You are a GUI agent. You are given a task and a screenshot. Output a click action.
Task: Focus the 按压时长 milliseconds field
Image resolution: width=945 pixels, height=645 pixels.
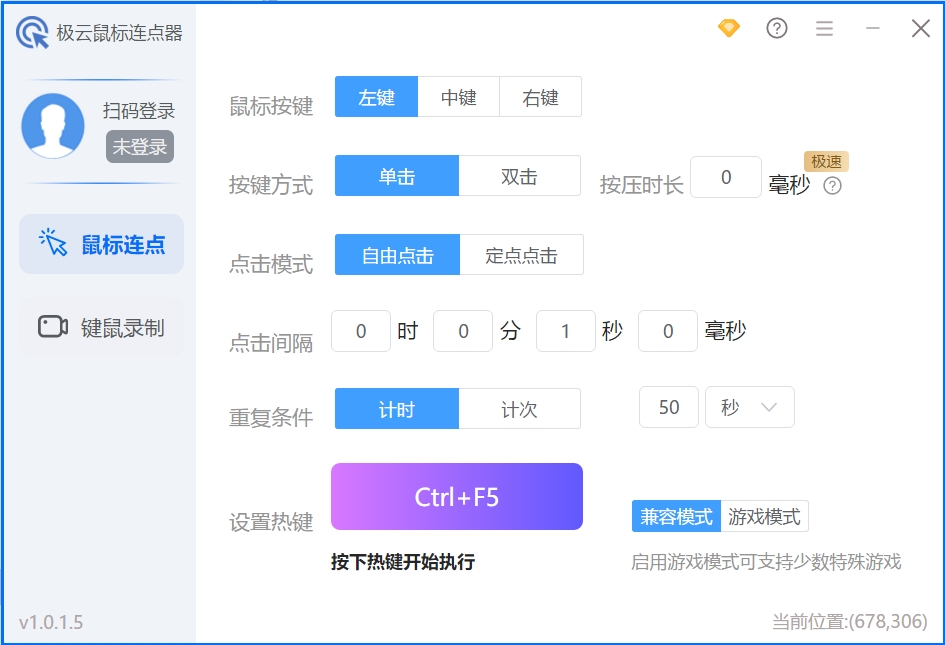click(x=726, y=177)
